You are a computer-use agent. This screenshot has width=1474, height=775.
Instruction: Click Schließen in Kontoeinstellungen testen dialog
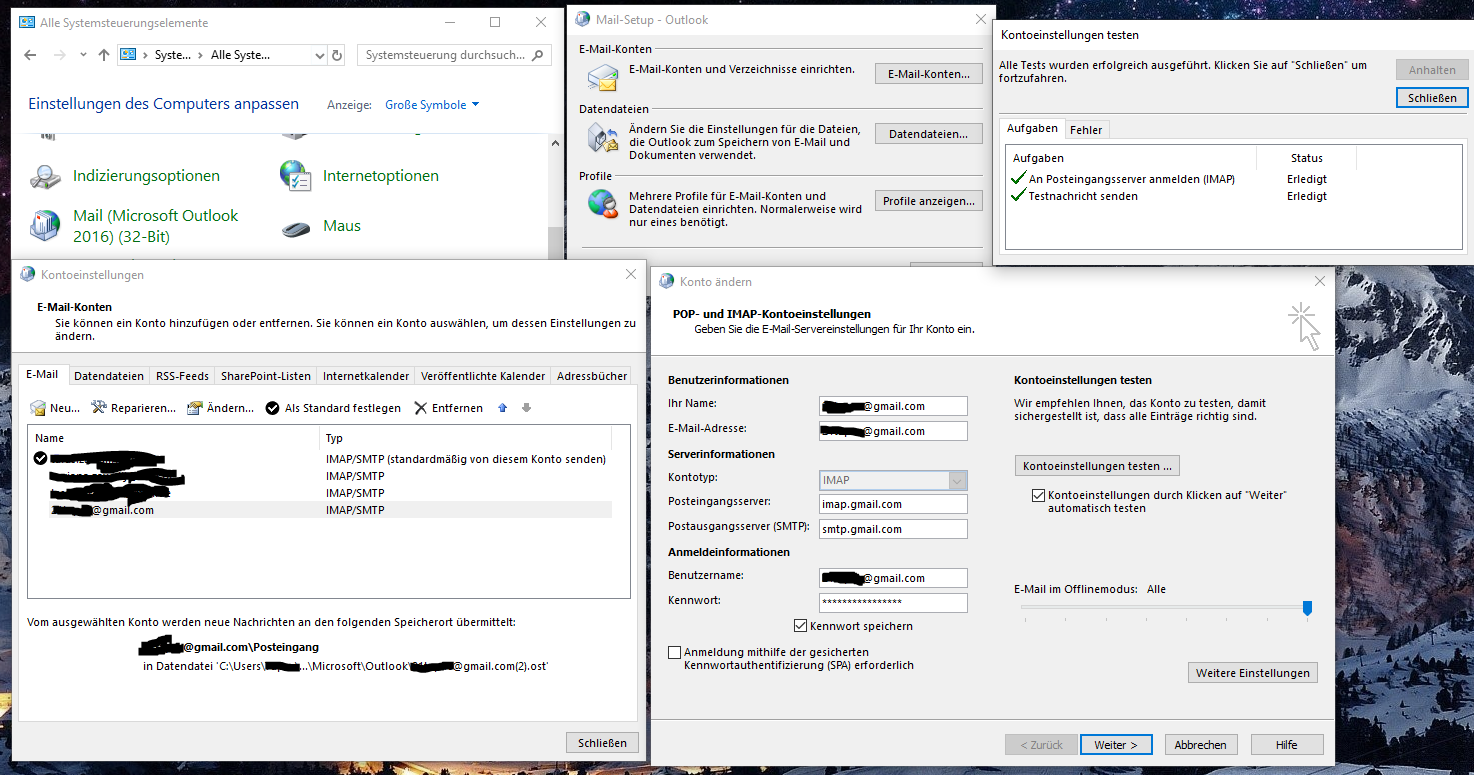[x=1432, y=98]
